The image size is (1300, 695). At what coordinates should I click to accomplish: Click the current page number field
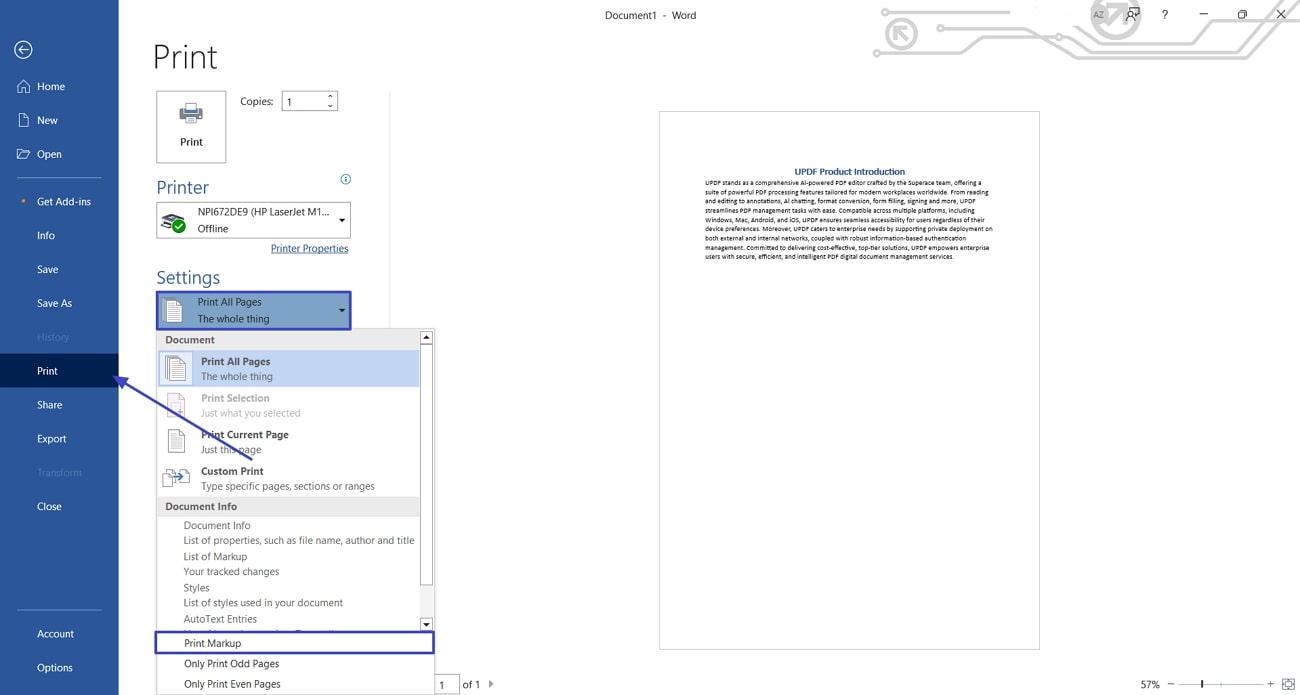pos(446,684)
